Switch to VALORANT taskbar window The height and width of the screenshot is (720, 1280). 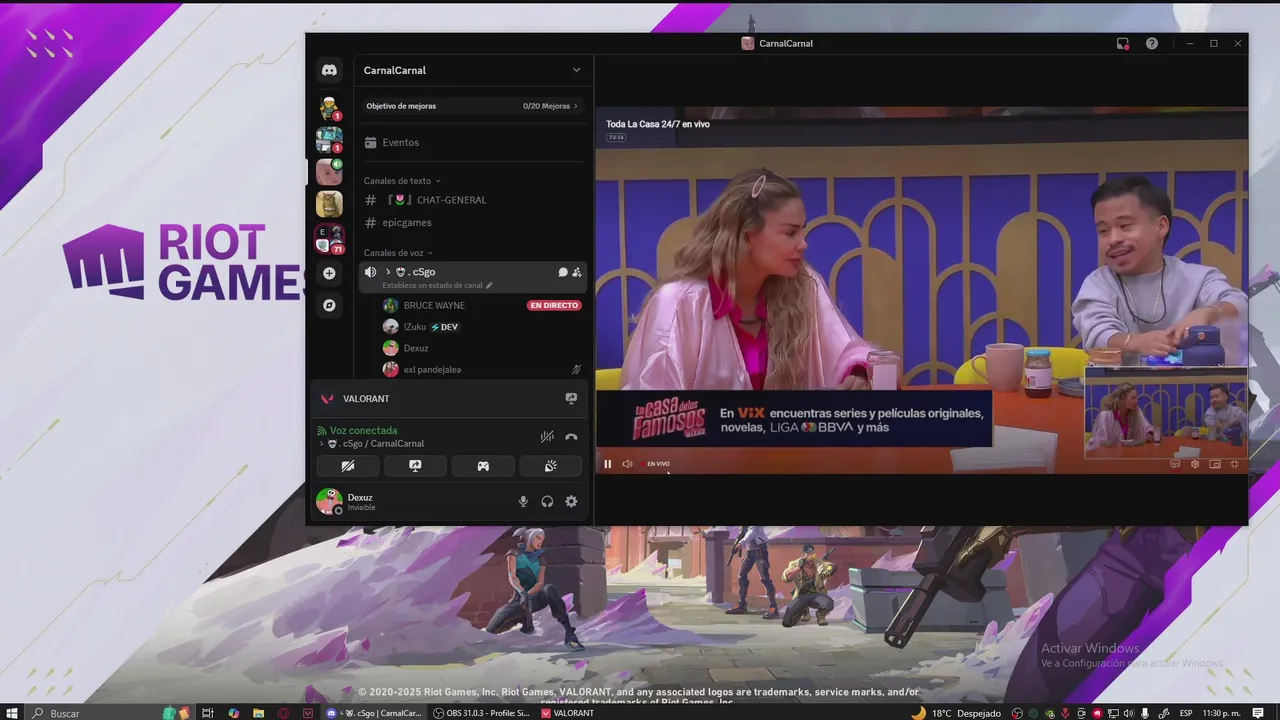(x=568, y=713)
